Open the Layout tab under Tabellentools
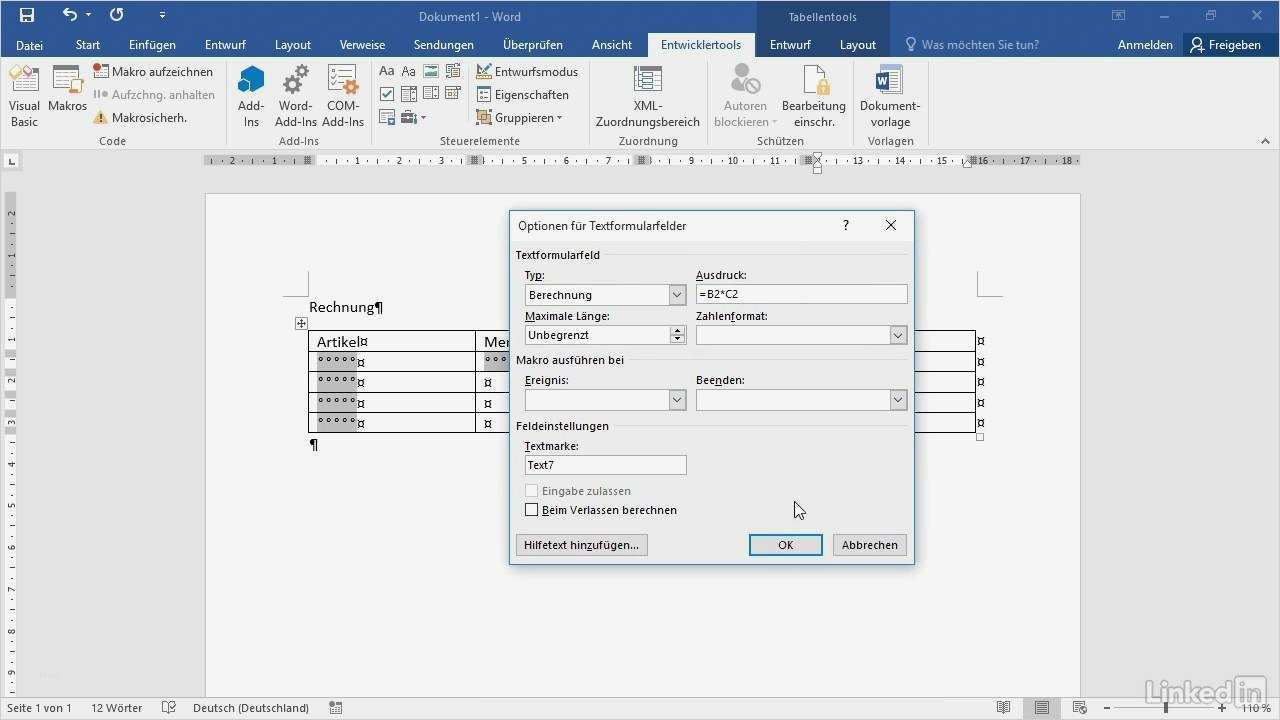Viewport: 1280px width, 720px height. (x=857, y=44)
